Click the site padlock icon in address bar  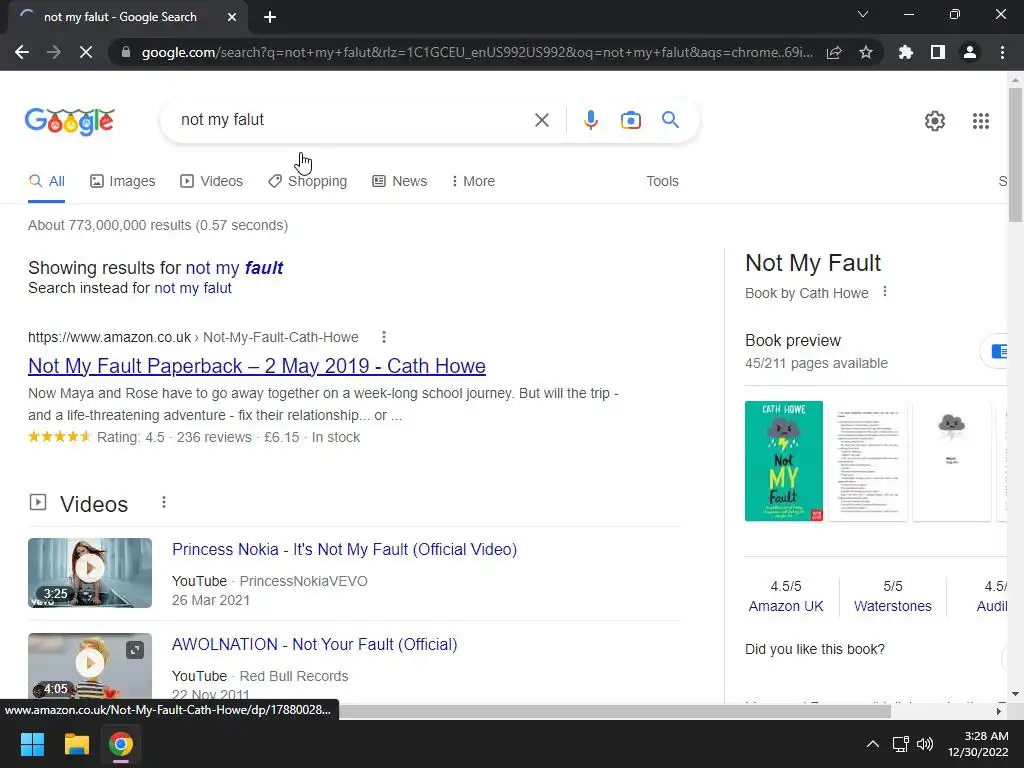click(x=126, y=52)
